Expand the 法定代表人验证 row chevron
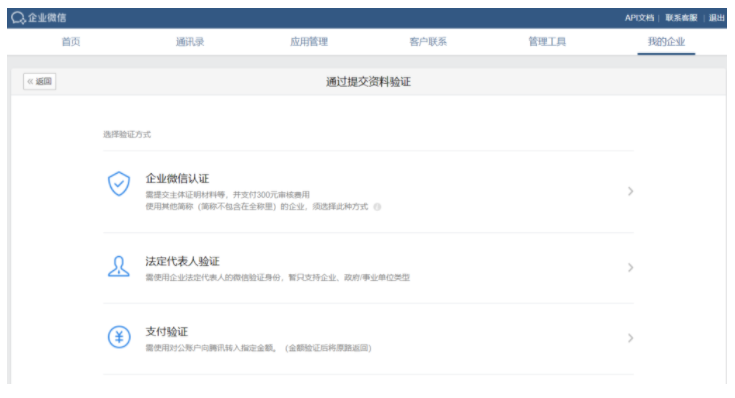Viewport: 735px width, 398px height. click(x=630, y=268)
